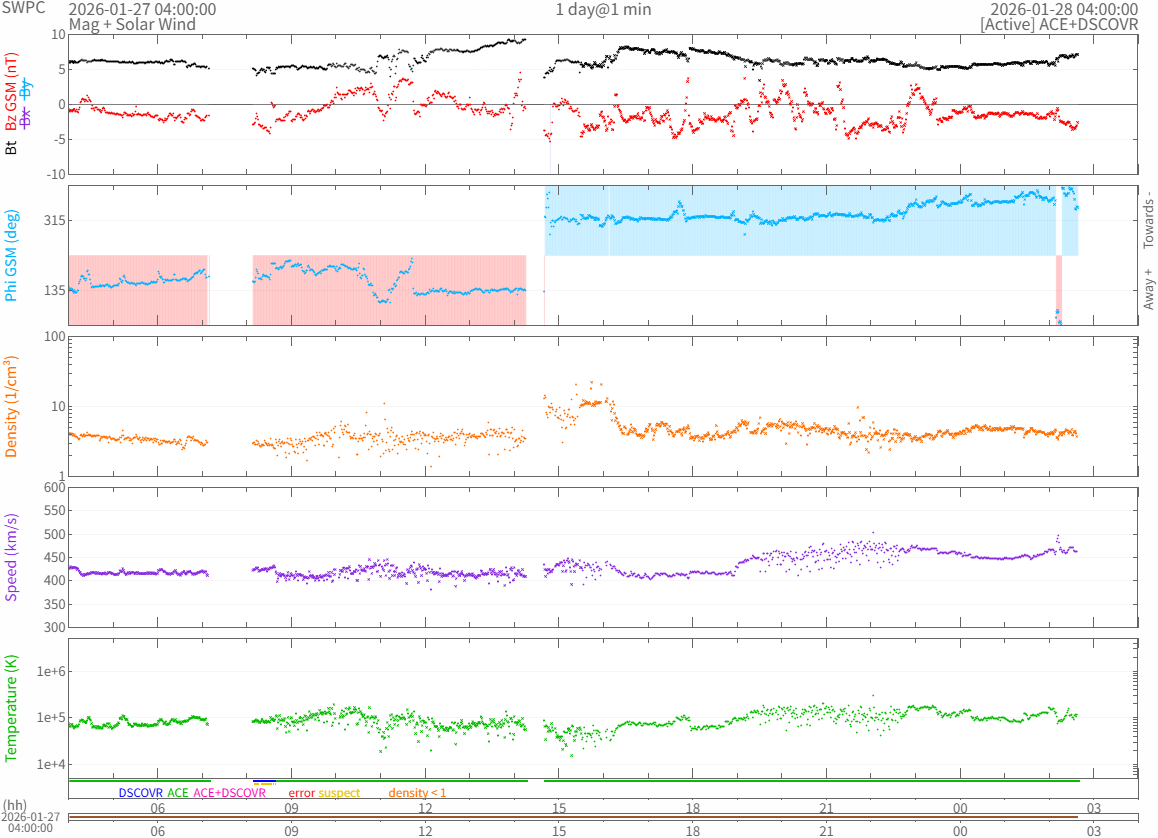Toggle the Bt series label

[12, 148]
